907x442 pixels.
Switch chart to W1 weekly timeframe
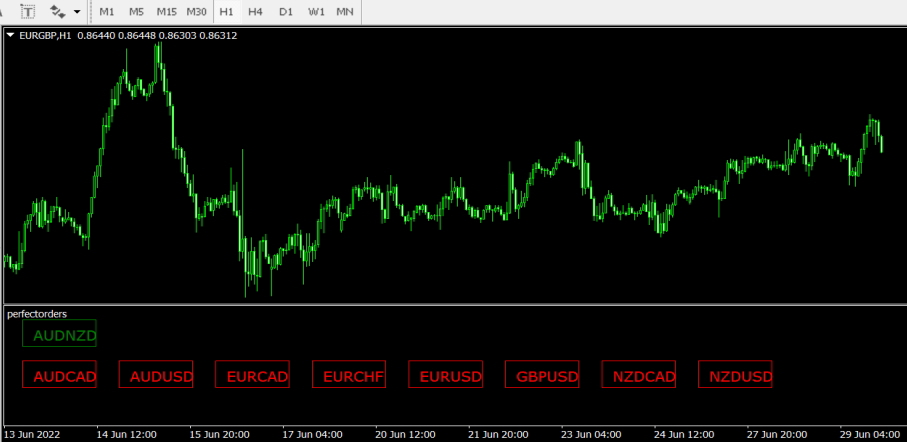(316, 12)
